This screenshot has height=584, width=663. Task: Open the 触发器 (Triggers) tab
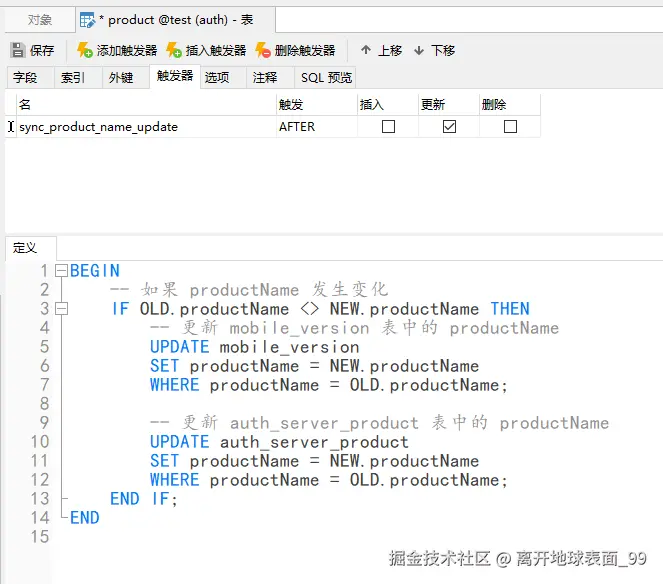click(x=175, y=76)
